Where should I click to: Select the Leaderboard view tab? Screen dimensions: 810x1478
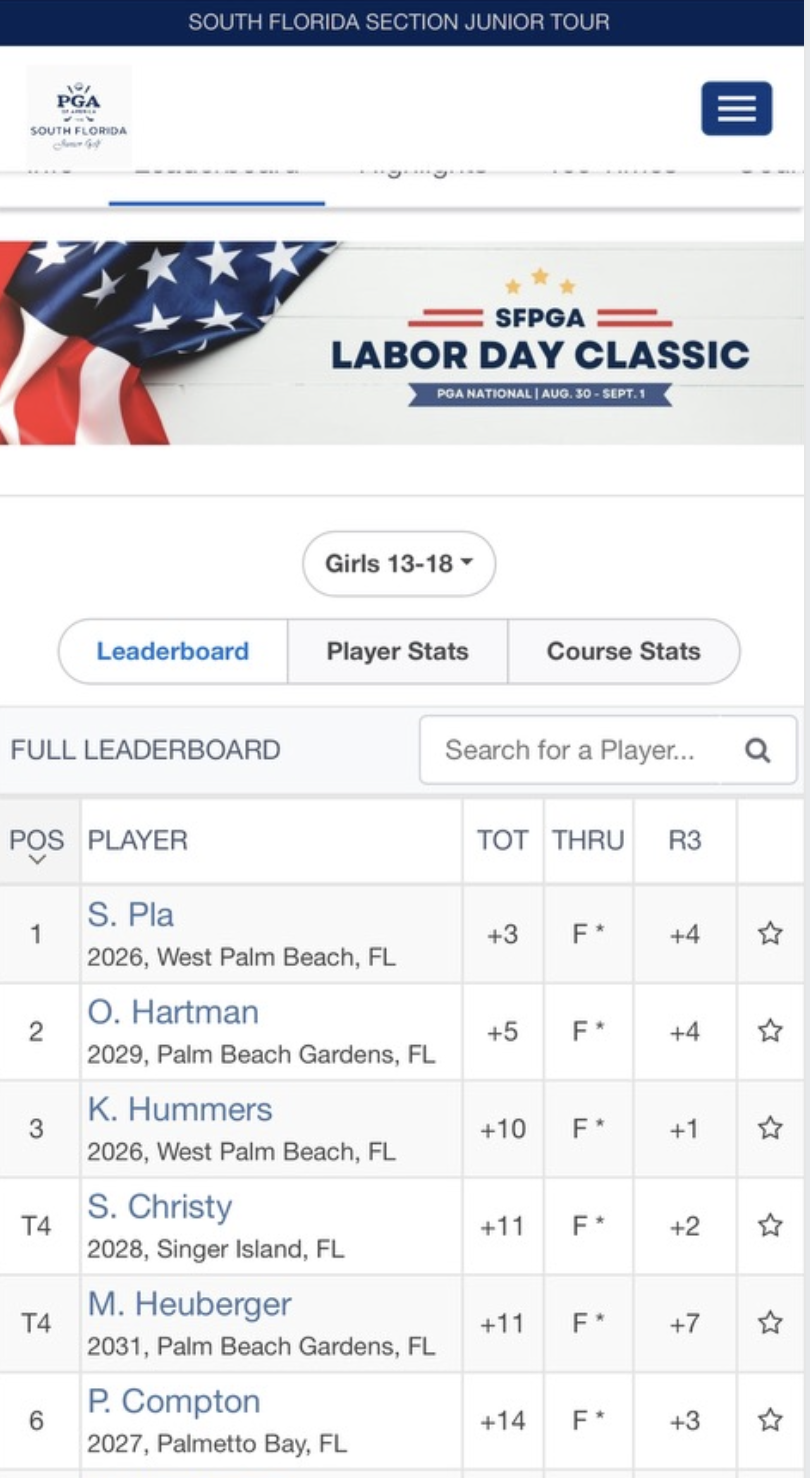click(173, 651)
